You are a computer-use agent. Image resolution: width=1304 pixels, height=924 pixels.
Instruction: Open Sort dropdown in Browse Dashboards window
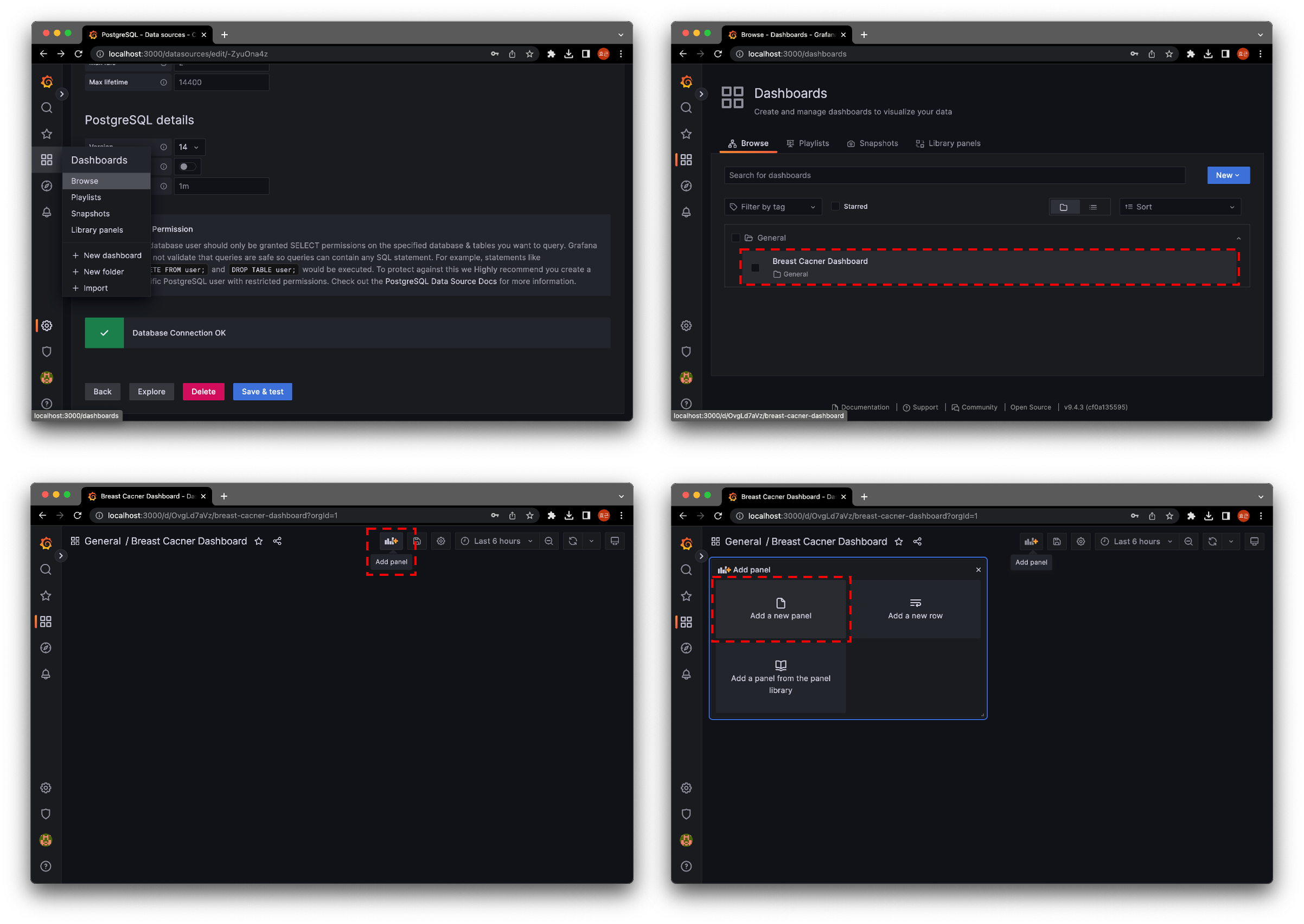tap(1180, 207)
